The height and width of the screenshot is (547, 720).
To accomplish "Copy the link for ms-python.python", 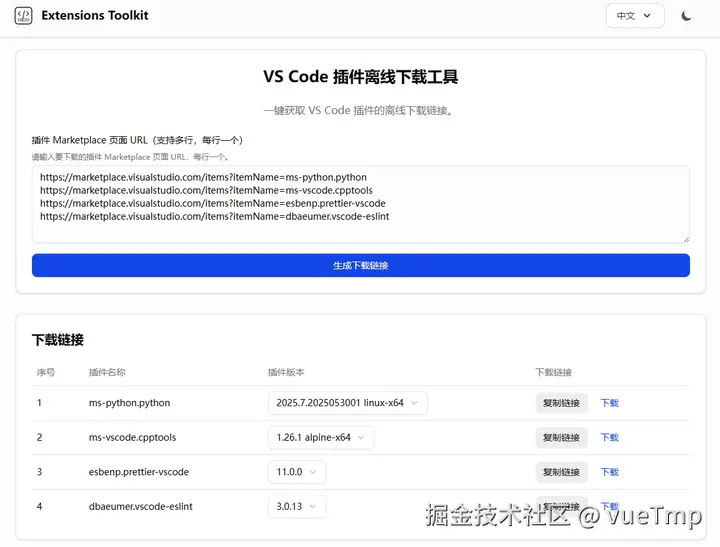I will (x=561, y=403).
